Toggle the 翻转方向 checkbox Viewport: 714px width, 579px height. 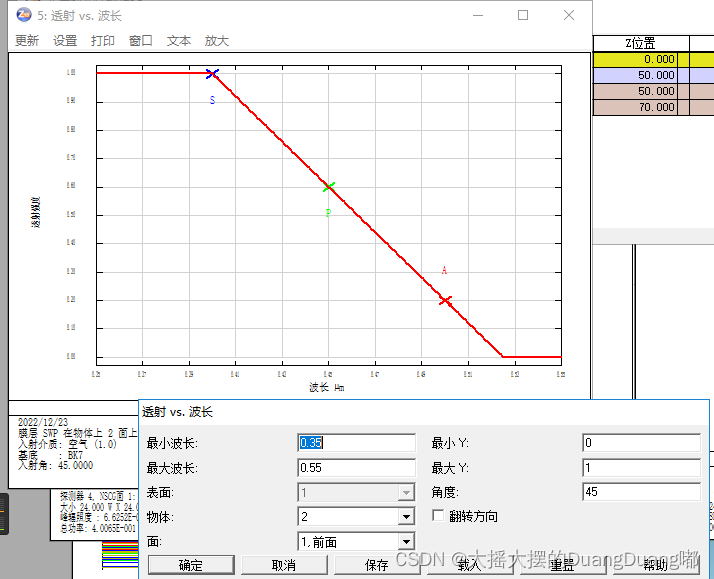tap(438, 516)
